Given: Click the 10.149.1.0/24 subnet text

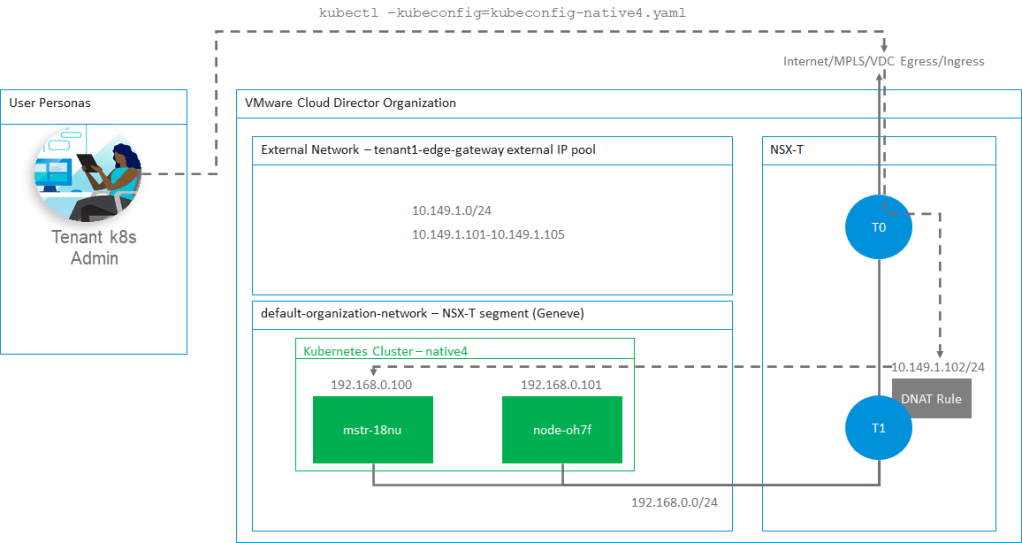Looking at the screenshot, I should pos(453,211).
